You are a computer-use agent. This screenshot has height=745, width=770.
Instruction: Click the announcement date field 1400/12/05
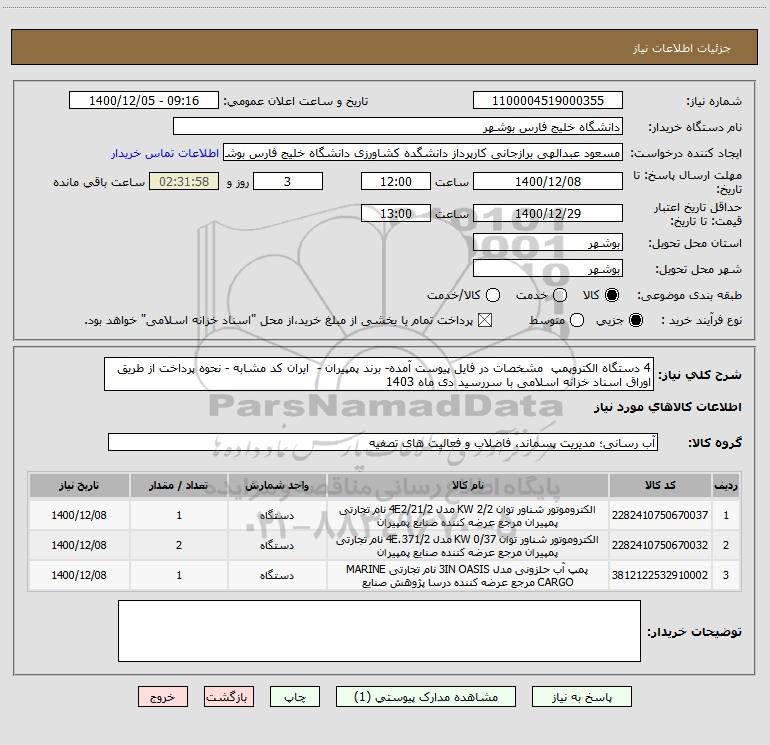[144, 100]
